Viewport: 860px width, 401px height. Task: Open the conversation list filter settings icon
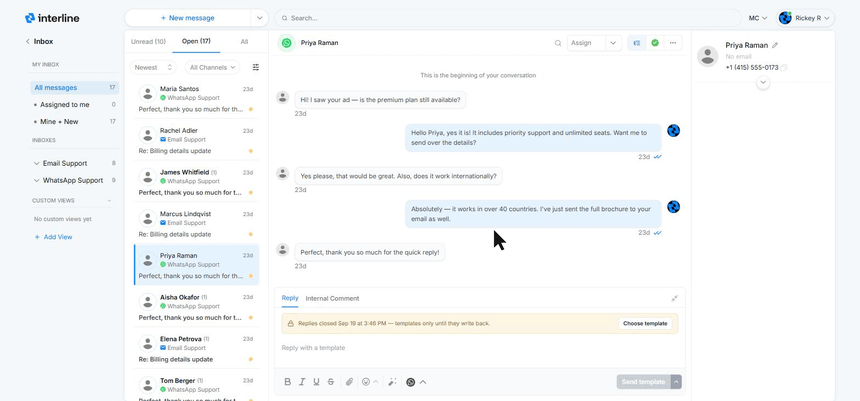[256, 67]
